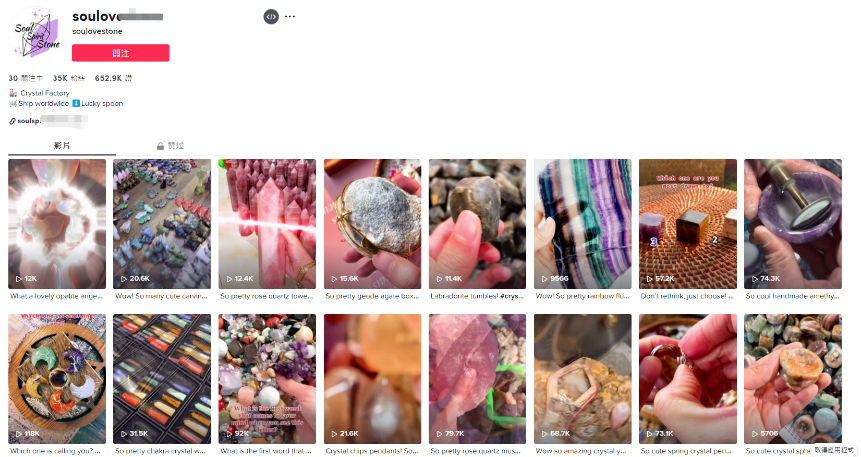Play the rose quartz tower video
The image size is (861, 457).
[x=267, y=224]
